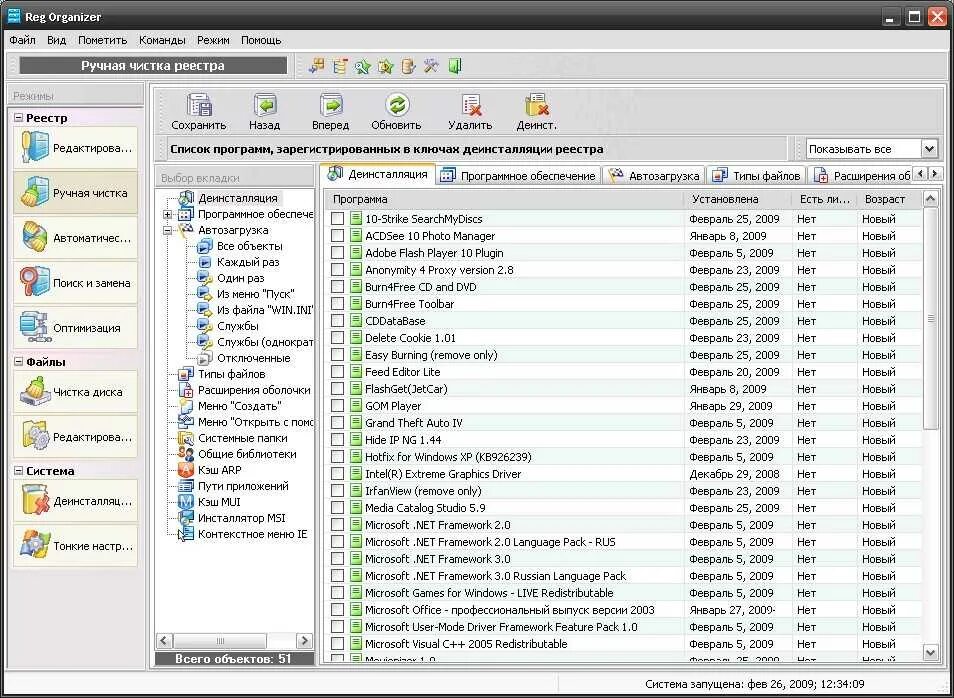
Task: Click the Сохранить toolbar icon
Action: [198, 112]
